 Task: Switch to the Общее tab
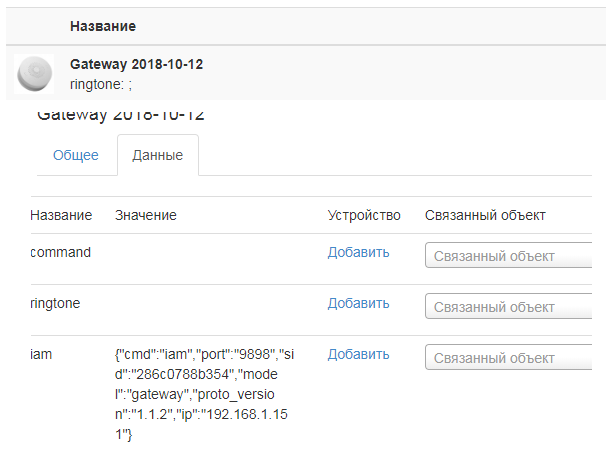(x=75, y=155)
